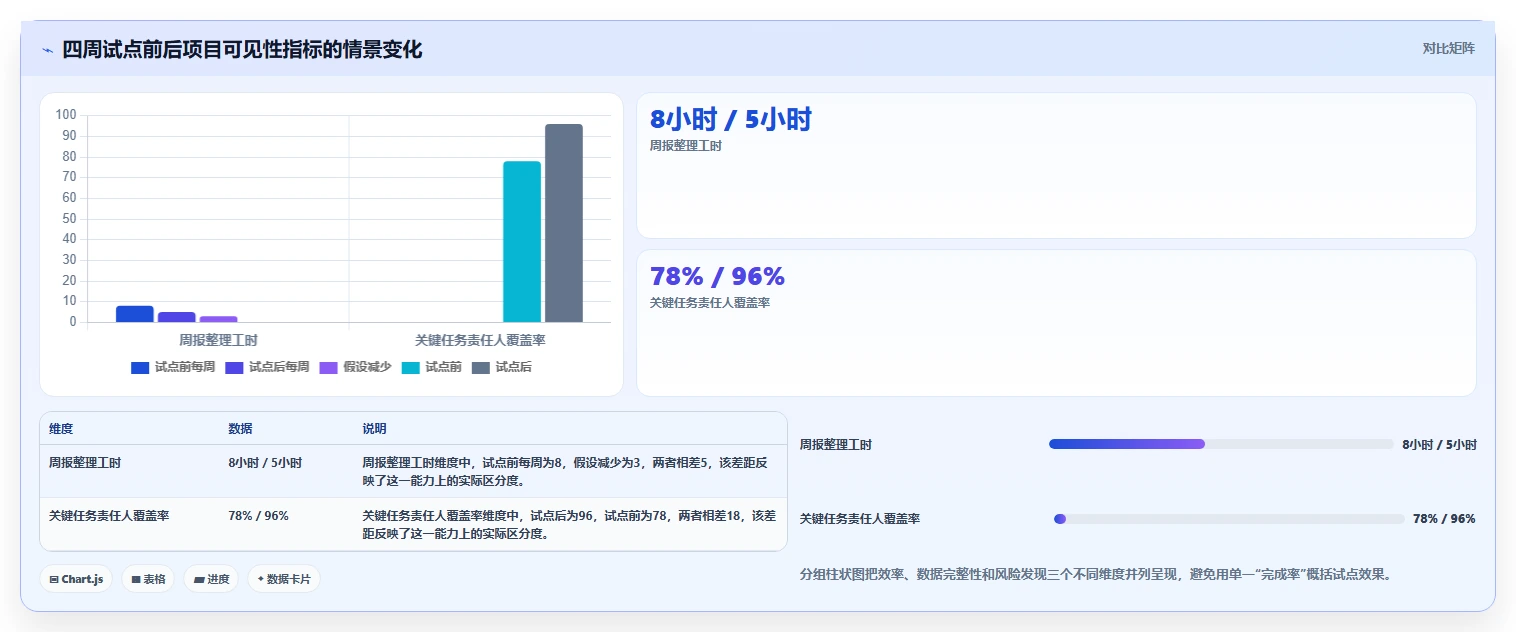The image size is (1516, 632).
Task: Click the 周报整理工时 x-axis label
Action: (218, 340)
